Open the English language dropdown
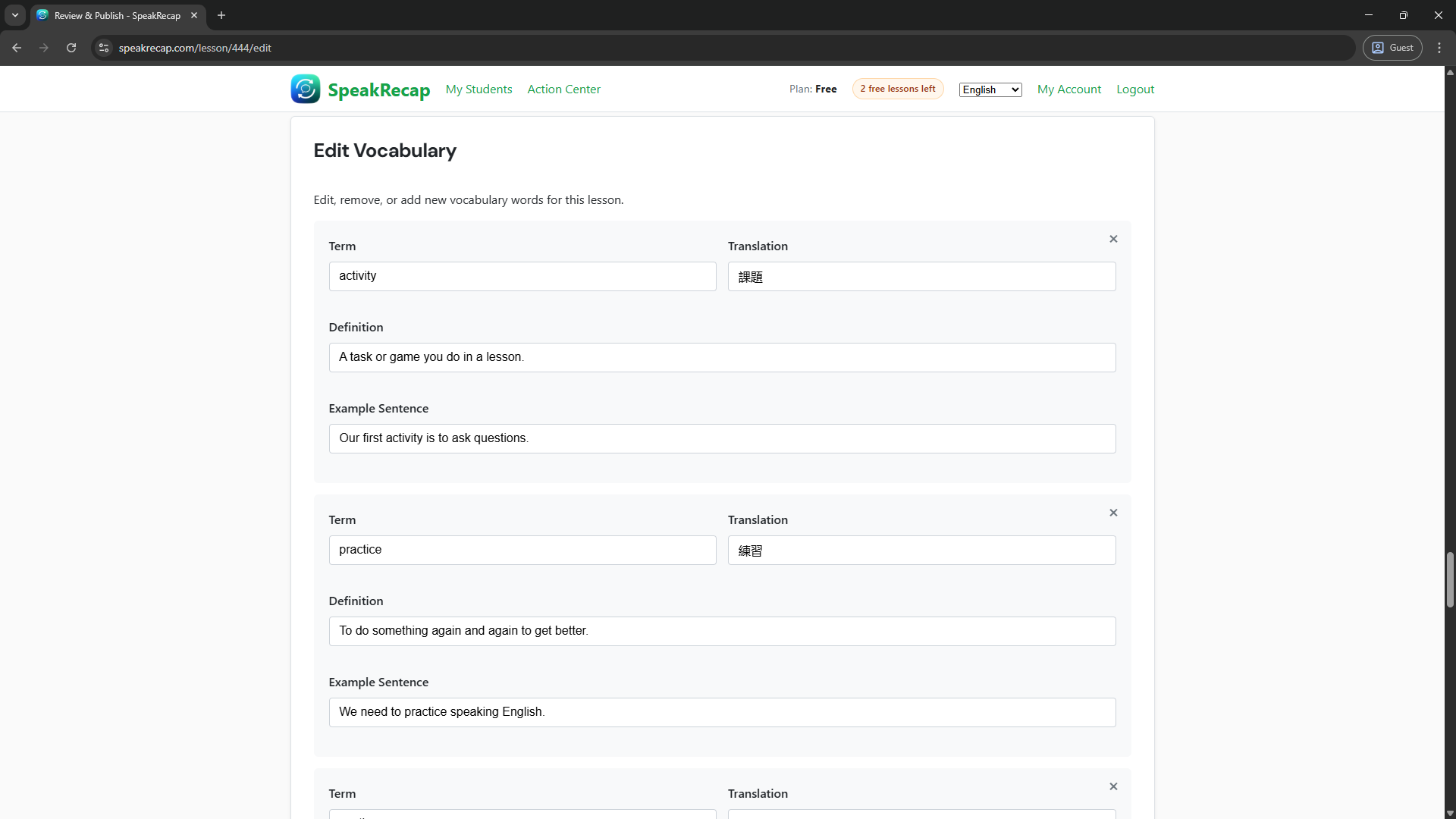Screen dimensions: 1456x819 pyautogui.click(x=990, y=89)
